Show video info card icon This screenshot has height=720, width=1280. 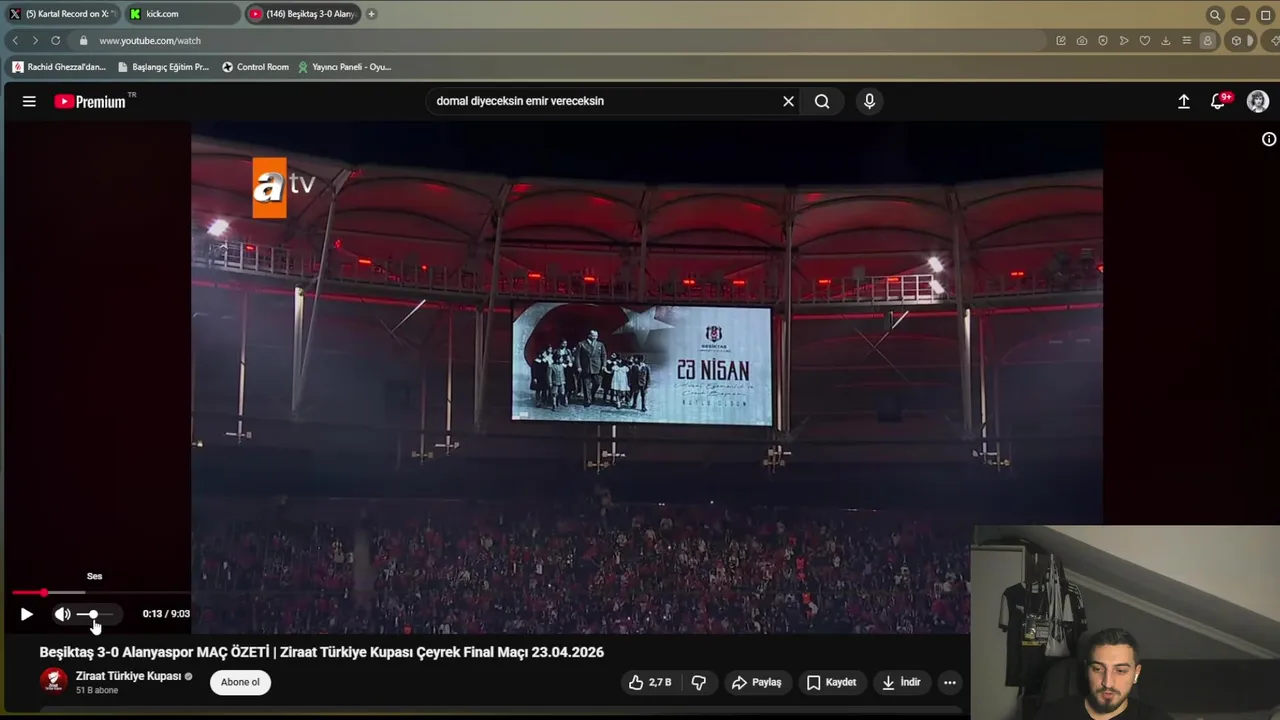[x=1269, y=139]
